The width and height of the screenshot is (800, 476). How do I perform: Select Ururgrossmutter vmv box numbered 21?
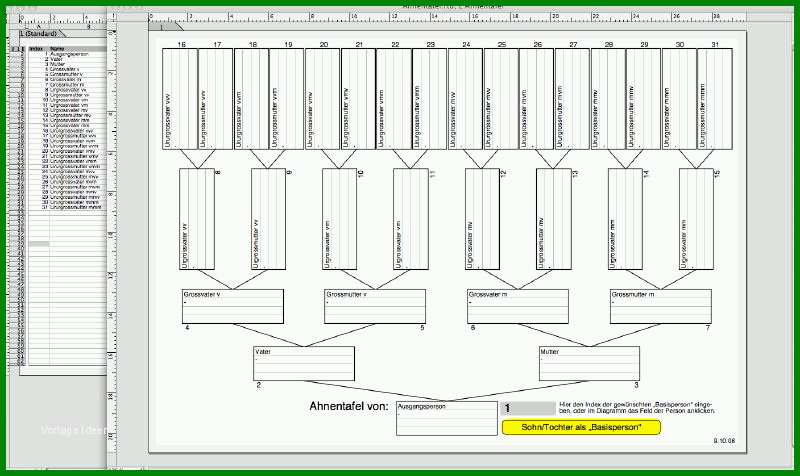pos(358,99)
